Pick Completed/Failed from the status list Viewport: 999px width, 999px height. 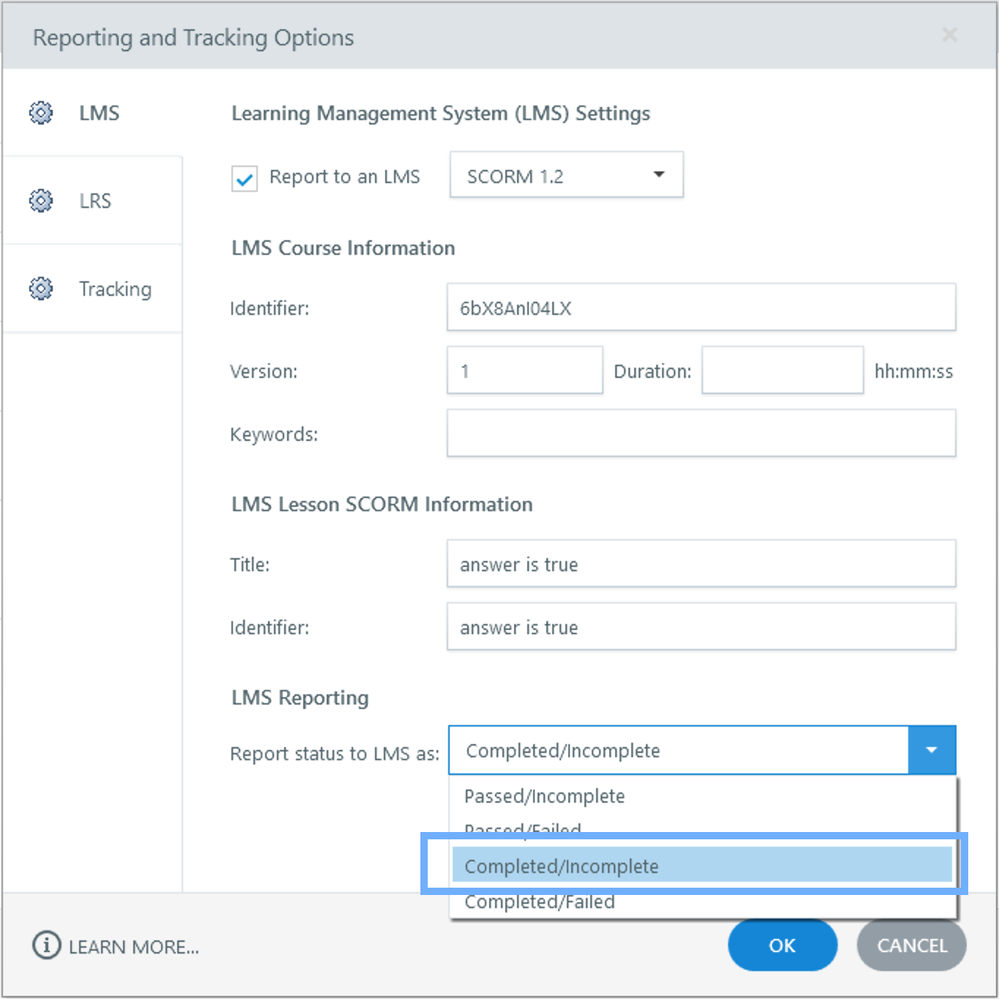pos(539,902)
